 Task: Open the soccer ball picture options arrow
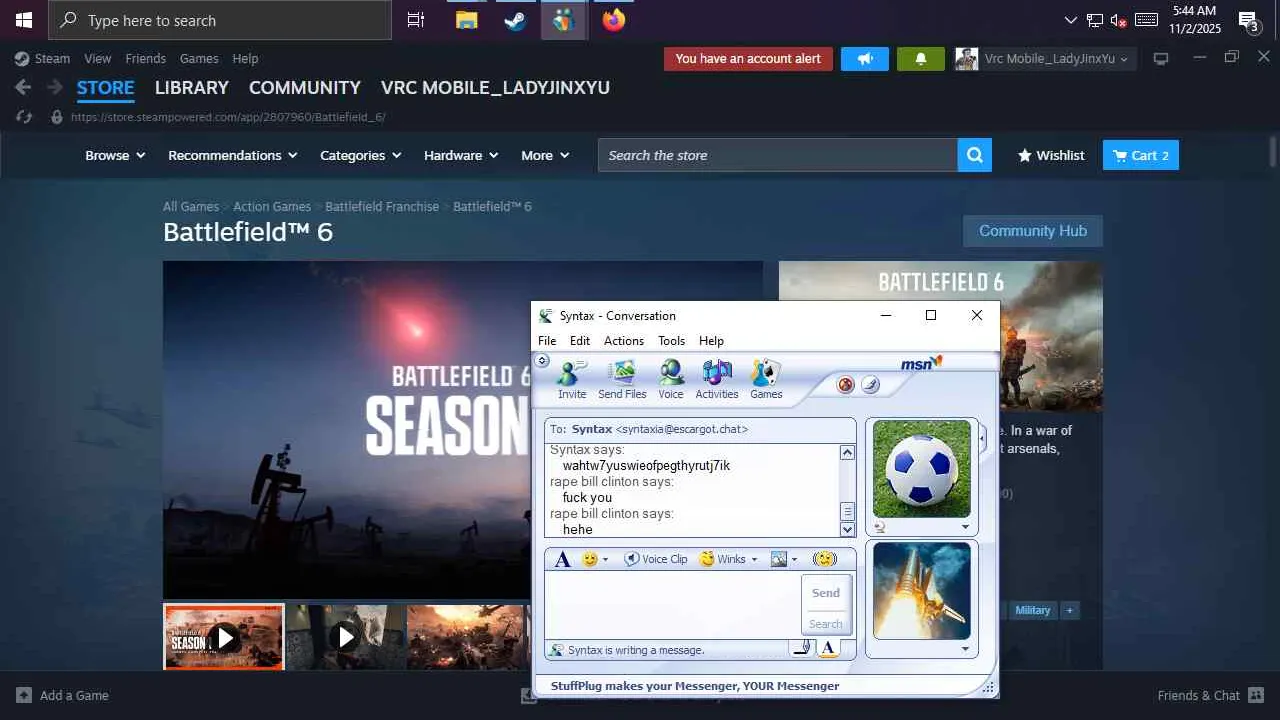pos(965,527)
